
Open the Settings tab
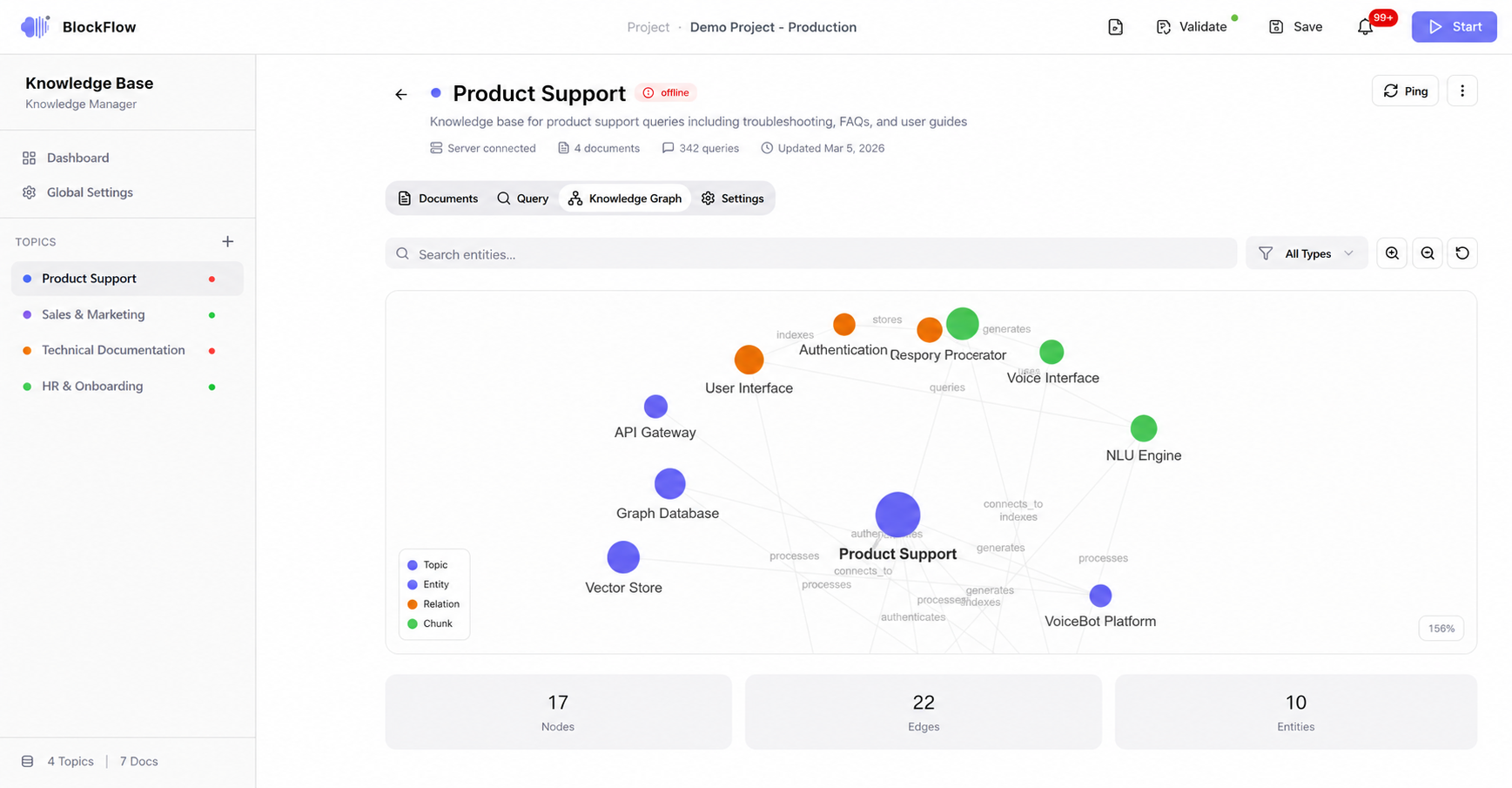pyautogui.click(x=732, y=199)
